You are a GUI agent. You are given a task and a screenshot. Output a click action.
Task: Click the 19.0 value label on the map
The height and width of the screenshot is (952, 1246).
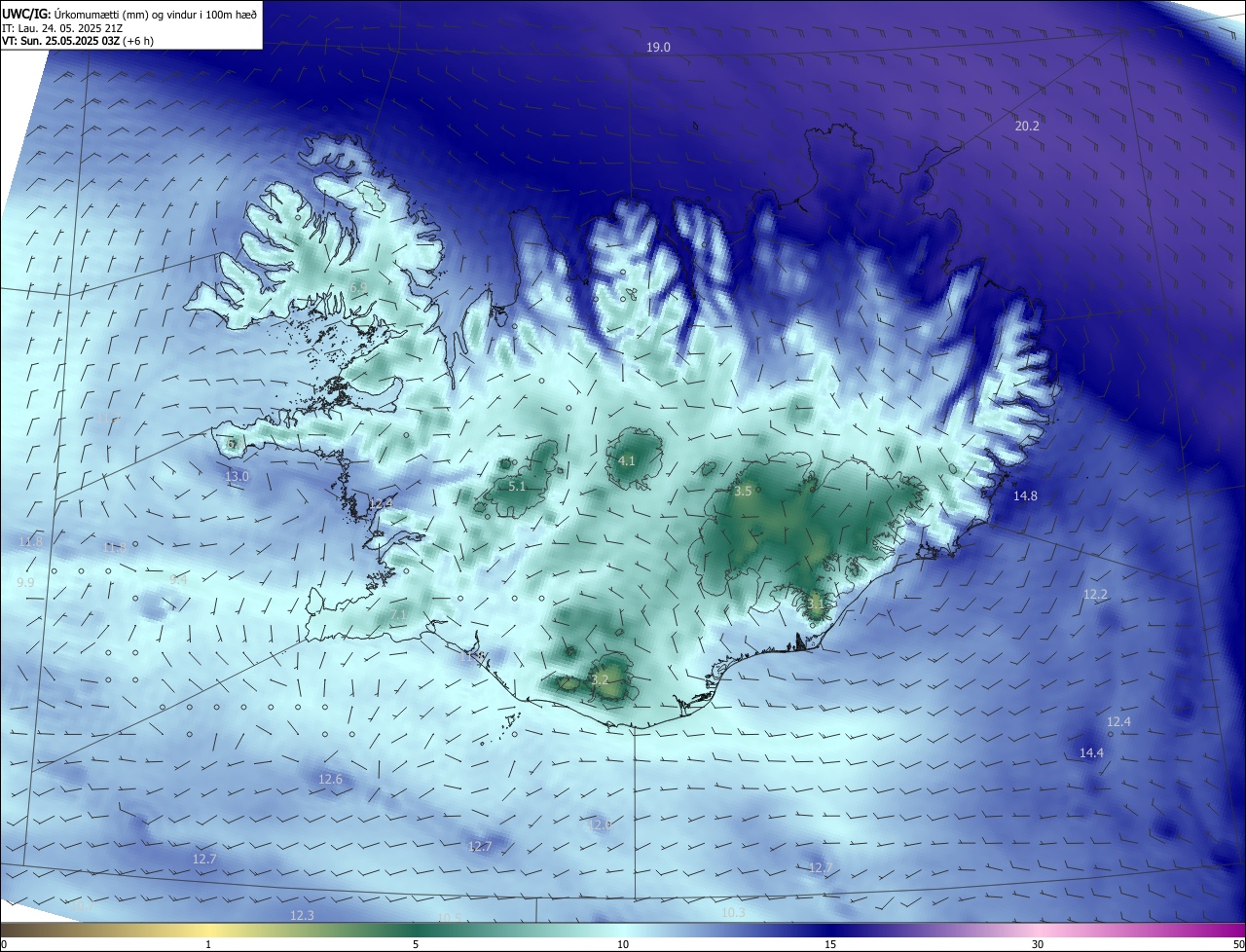(659, 48)
